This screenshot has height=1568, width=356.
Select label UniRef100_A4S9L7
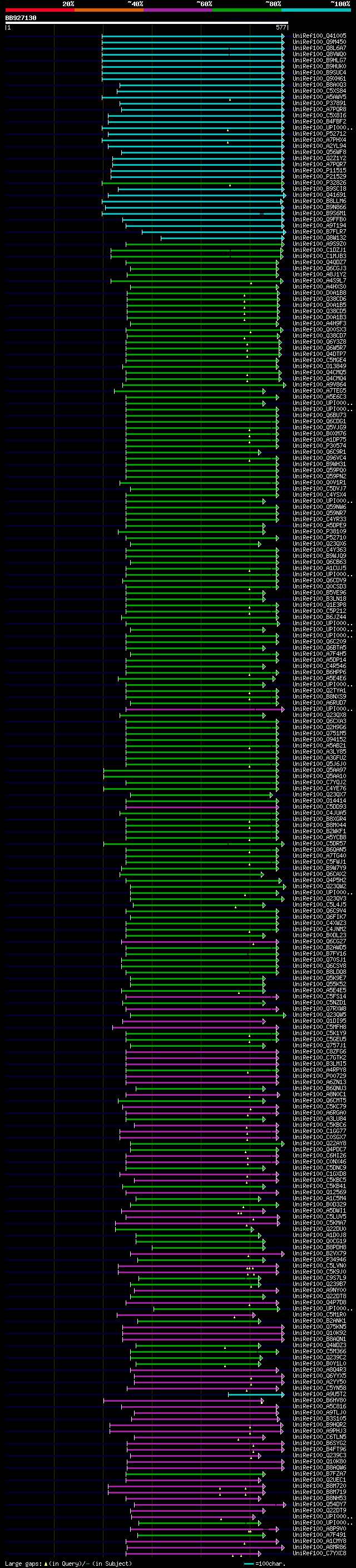[x=319, y=280]
